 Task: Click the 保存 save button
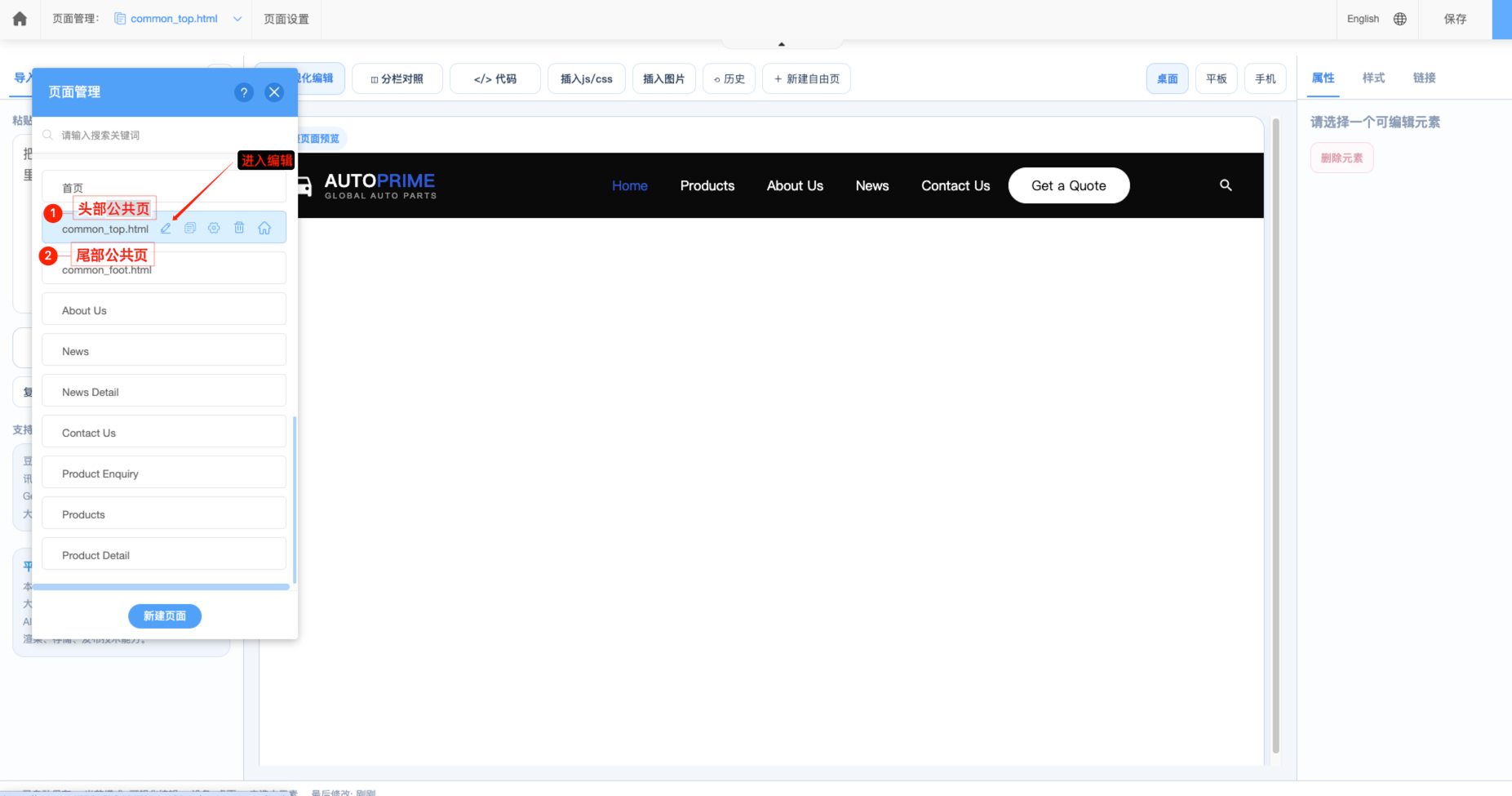(x=1455, y=19)
